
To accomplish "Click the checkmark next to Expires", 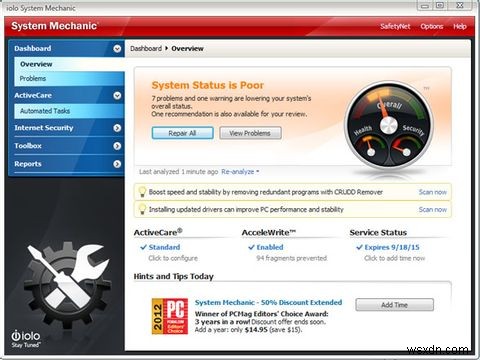I will 359,247.
